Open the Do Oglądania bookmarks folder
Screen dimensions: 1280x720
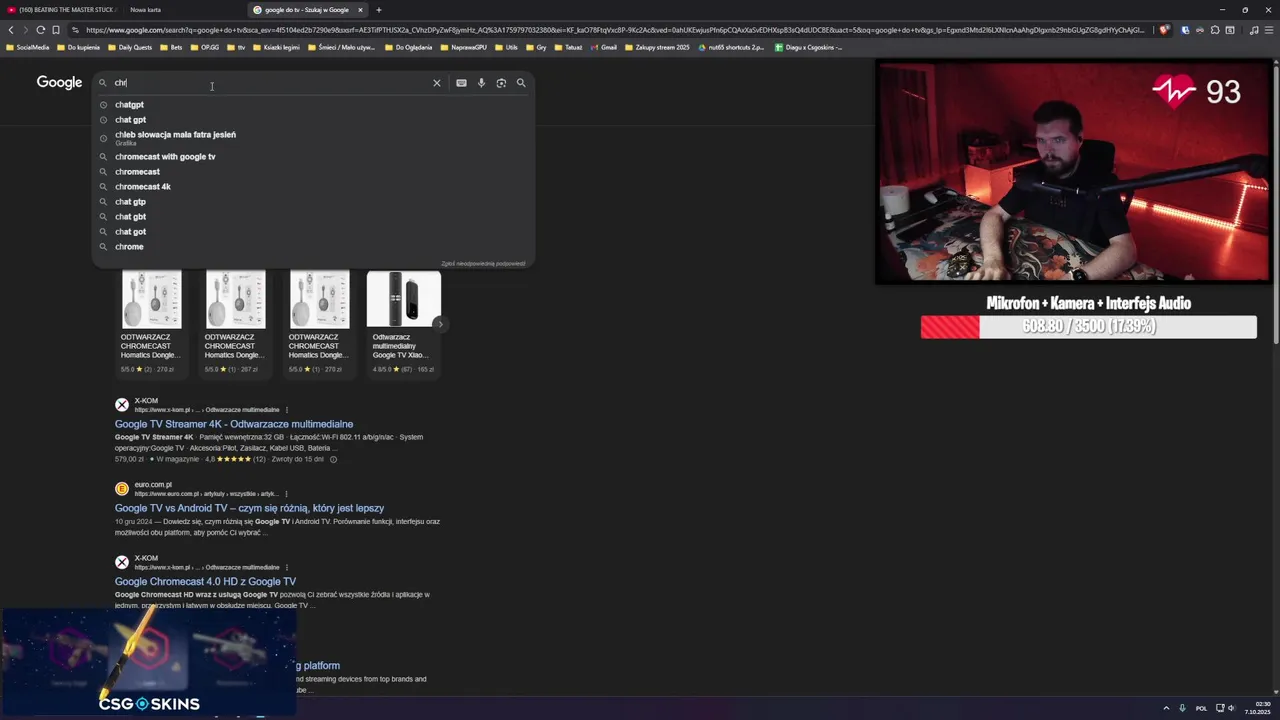(x=408, y=47)
